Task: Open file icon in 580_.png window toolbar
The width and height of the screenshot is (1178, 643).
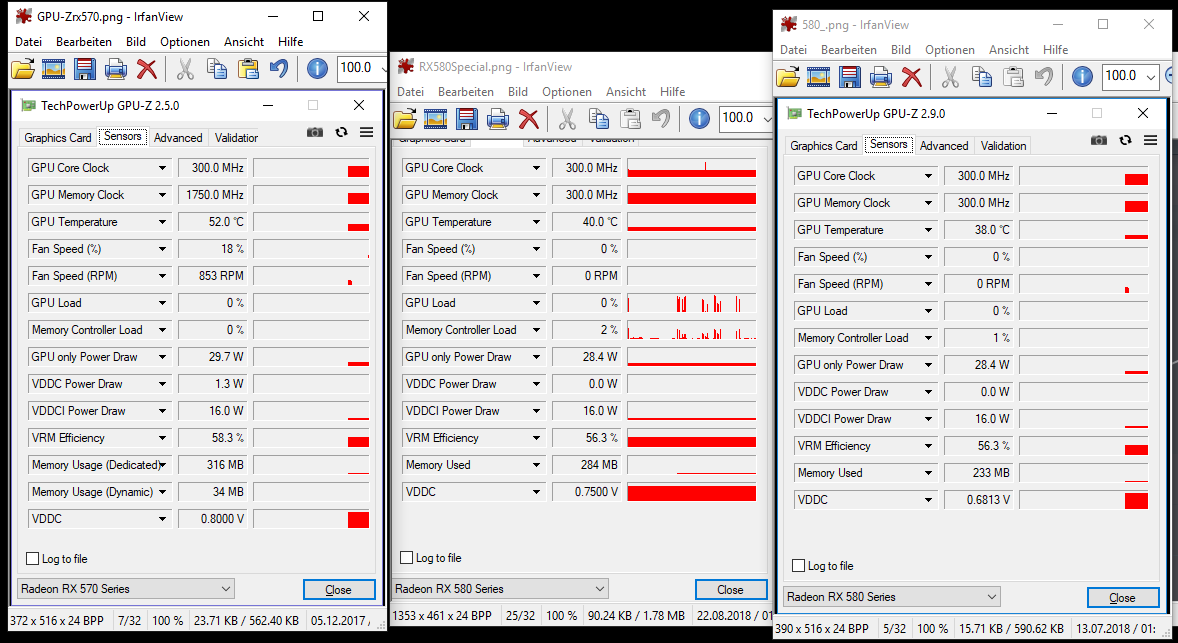Action: coord(787,77)
